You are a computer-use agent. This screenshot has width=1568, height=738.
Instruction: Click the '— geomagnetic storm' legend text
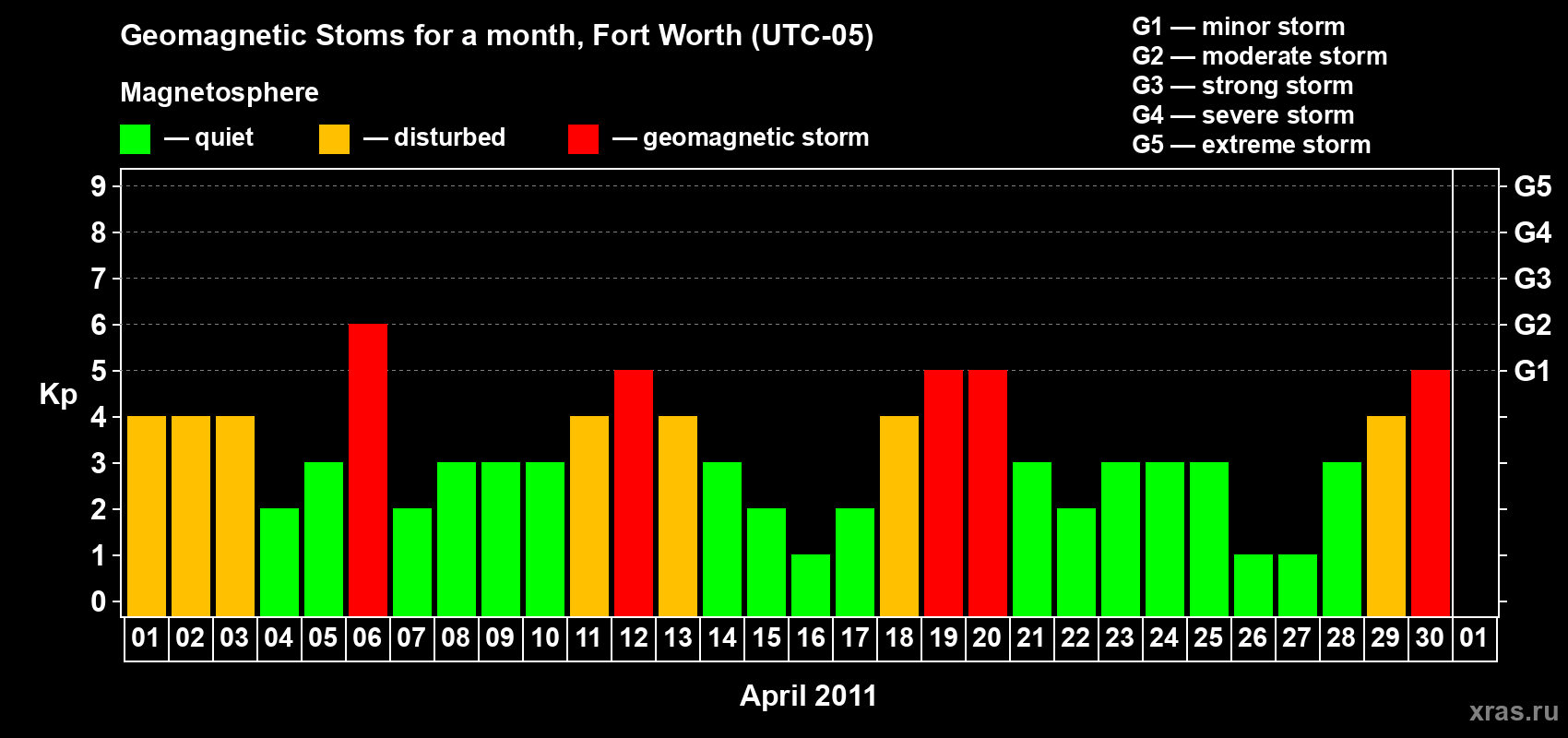pos(741,138)
